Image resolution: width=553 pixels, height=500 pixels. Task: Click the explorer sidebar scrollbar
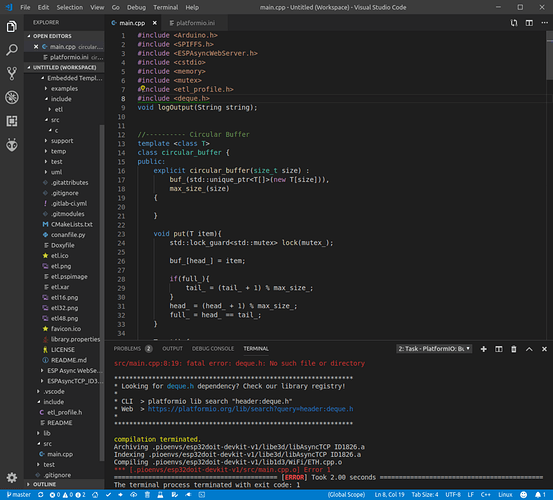(102, 293)
